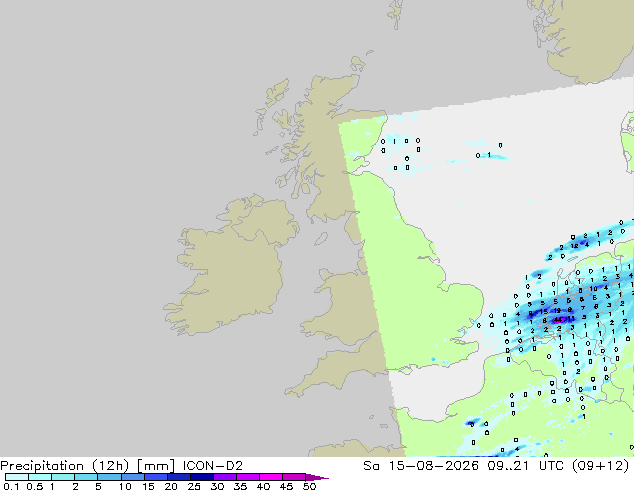Image resolution: width=634 pixels, height=490 pixels.
Task: Click the '0.5' legend scale label
Action: 34,486
